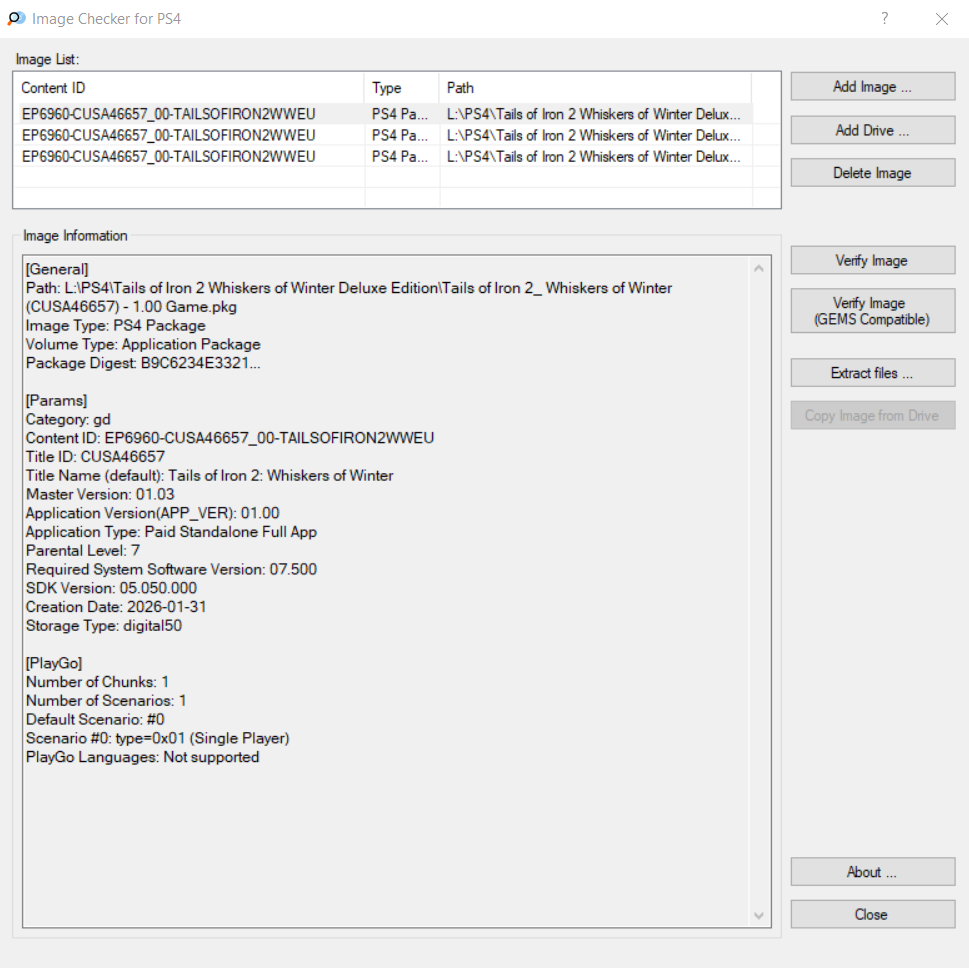Viewport: 969px width, 968px height.
Task: Click the Package Digest line in Image Information
Action: point(143,363)
